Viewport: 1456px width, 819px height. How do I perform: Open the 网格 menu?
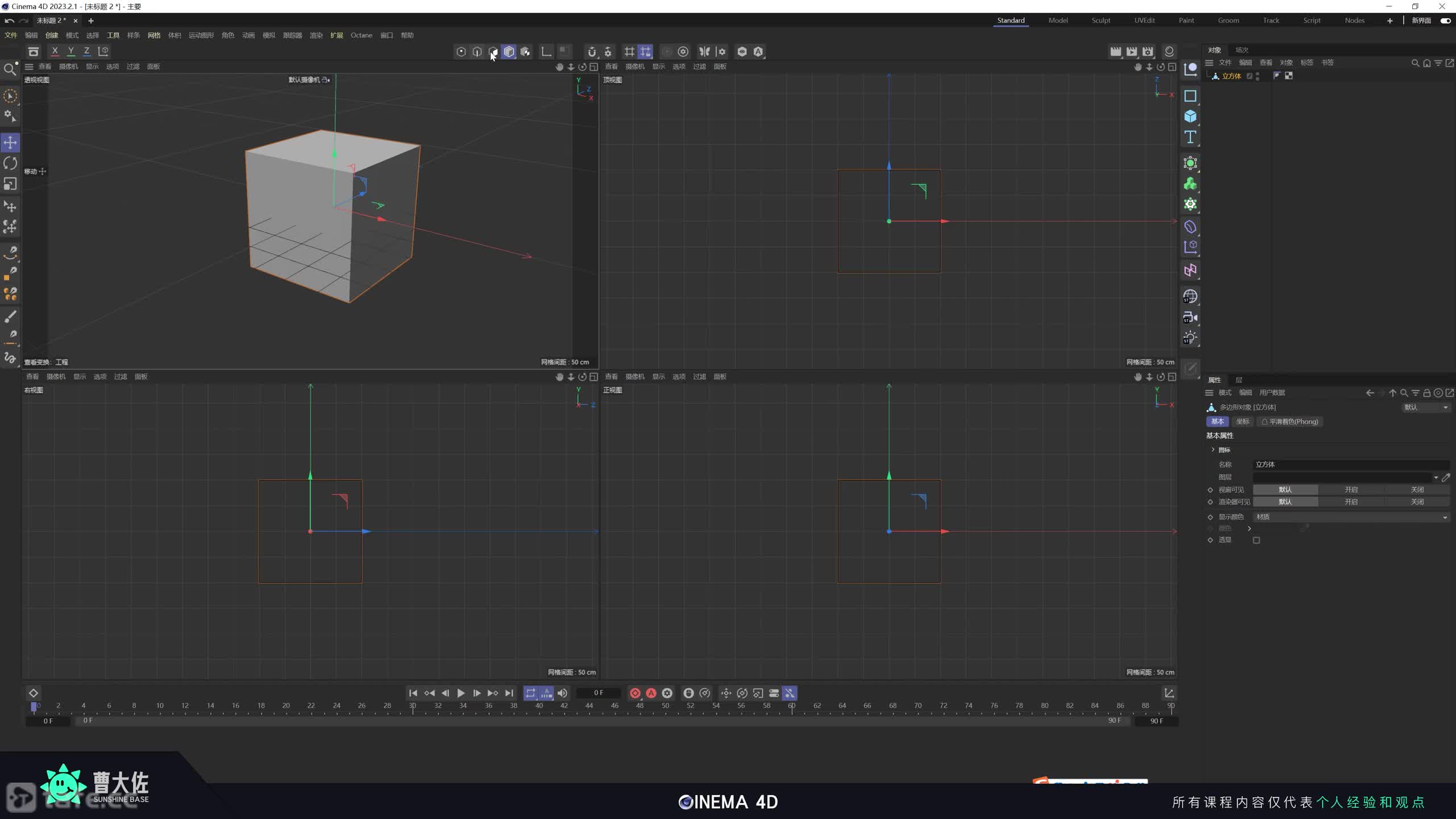pos(154,35)
